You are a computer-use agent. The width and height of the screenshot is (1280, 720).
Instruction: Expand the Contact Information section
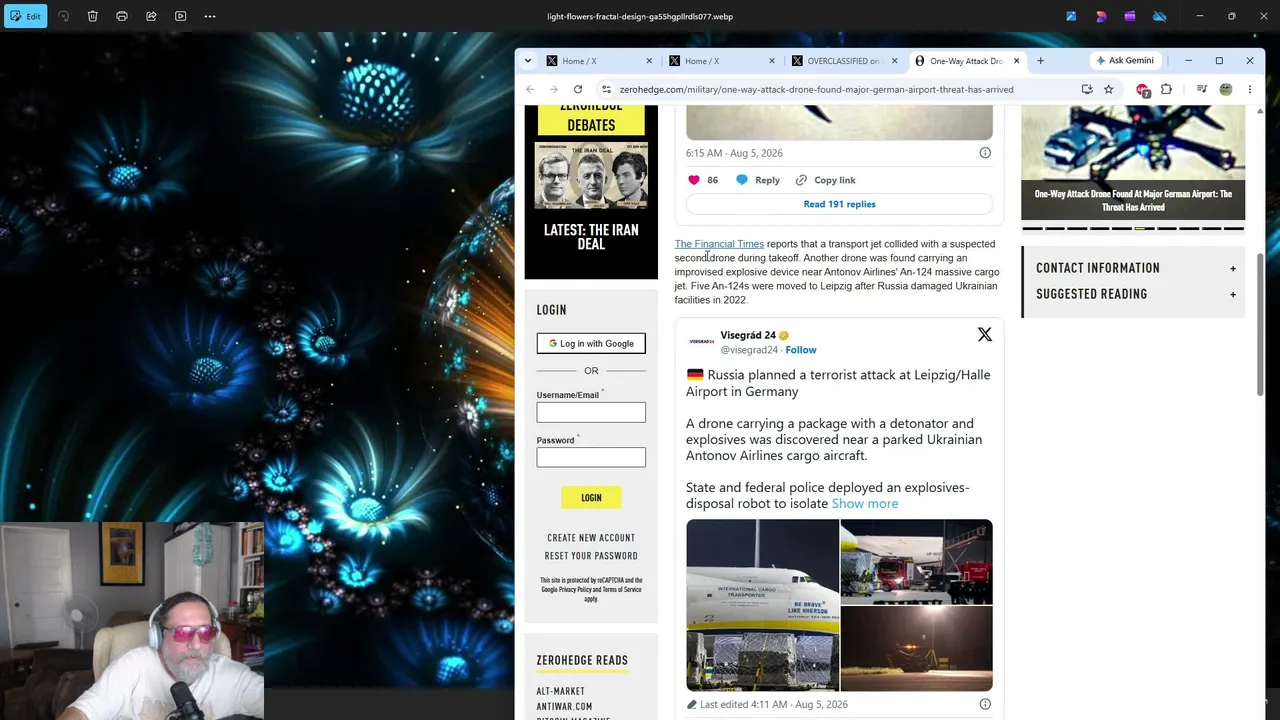(1136, 268)
